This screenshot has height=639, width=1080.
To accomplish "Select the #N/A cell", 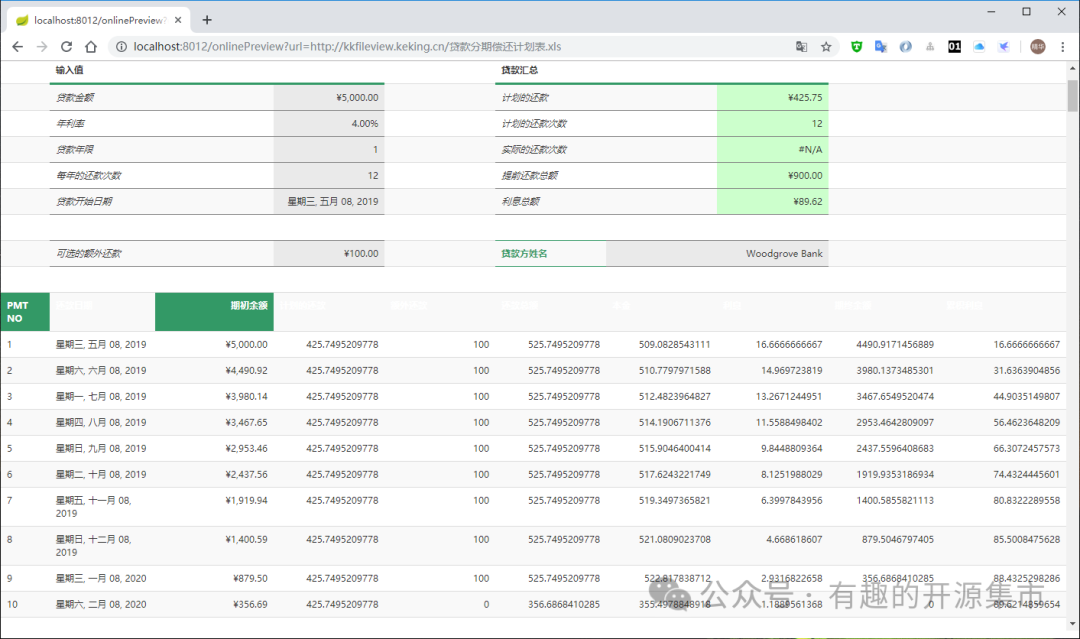I will tap(772, 149).
